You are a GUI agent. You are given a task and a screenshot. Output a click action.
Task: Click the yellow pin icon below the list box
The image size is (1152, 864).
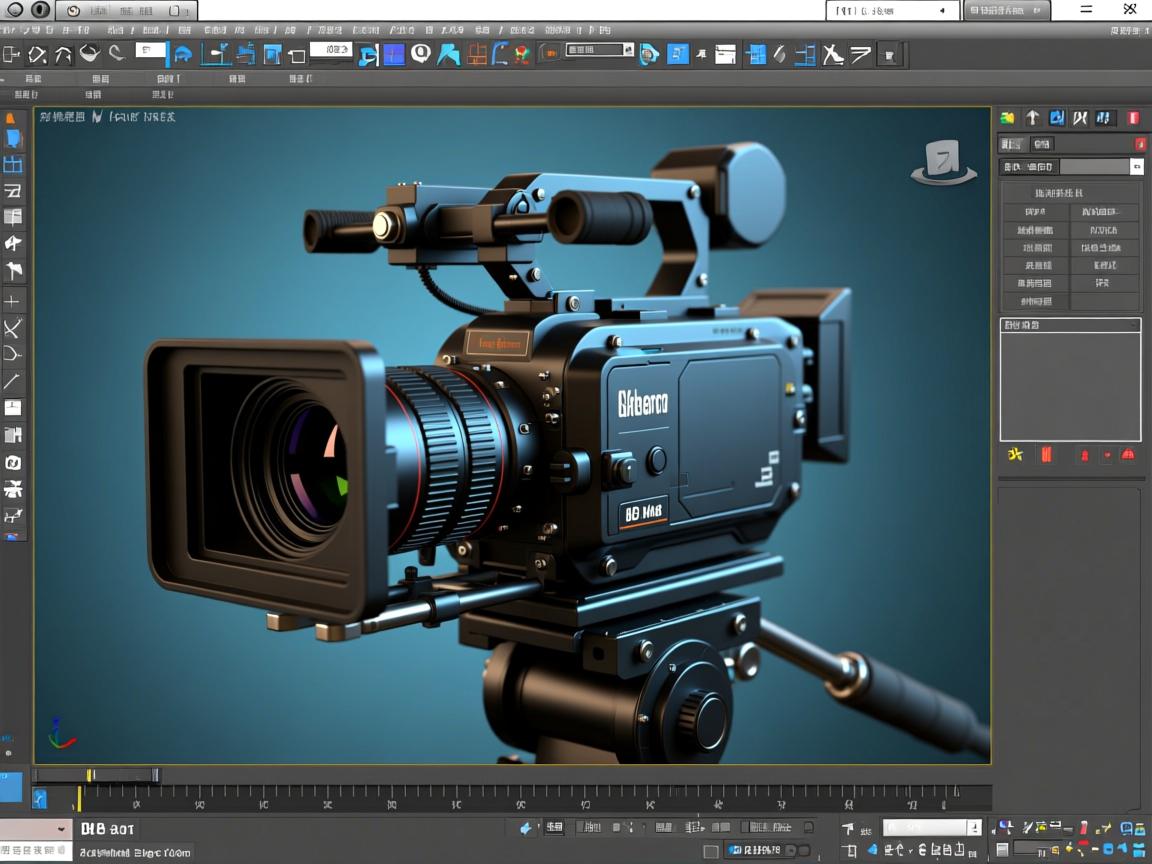tap(1015, 455)
